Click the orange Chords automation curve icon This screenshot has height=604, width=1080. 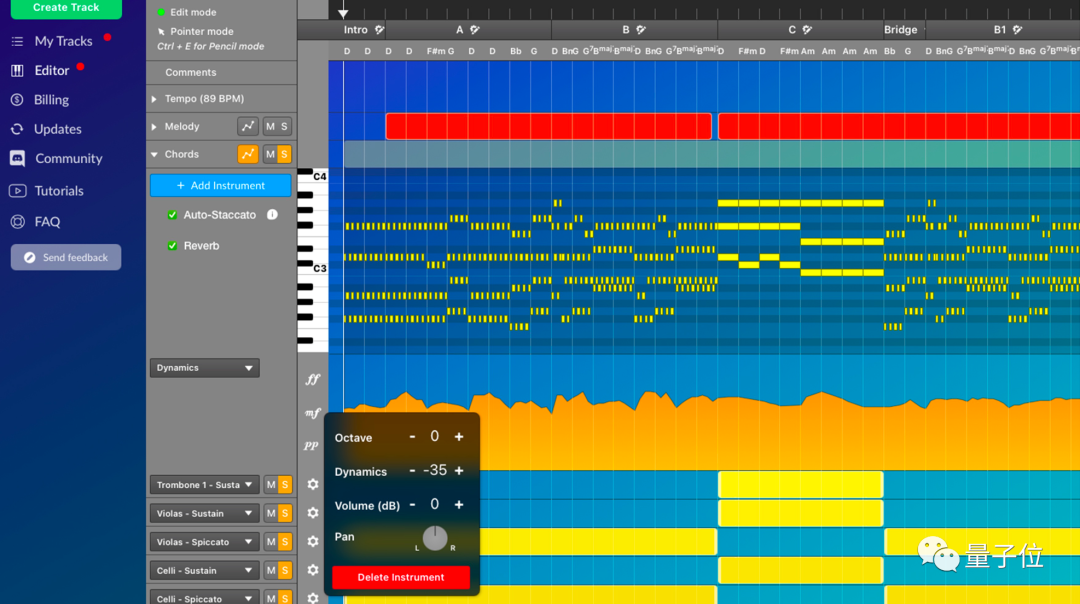pos(247,154)
